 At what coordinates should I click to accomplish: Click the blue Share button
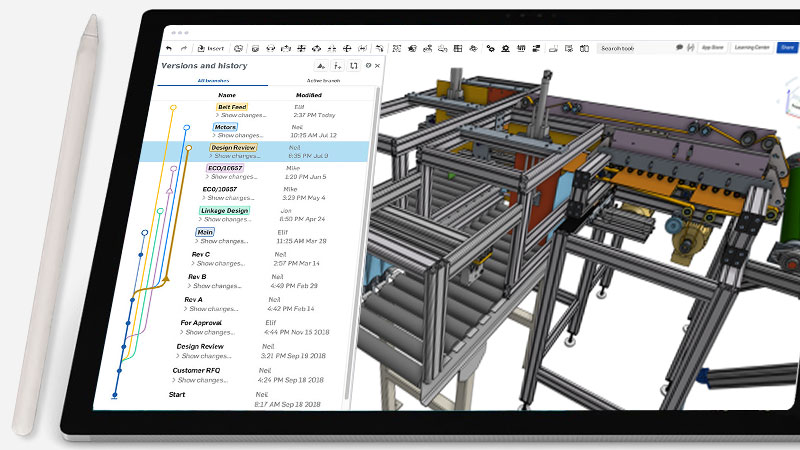coord(787,47)
